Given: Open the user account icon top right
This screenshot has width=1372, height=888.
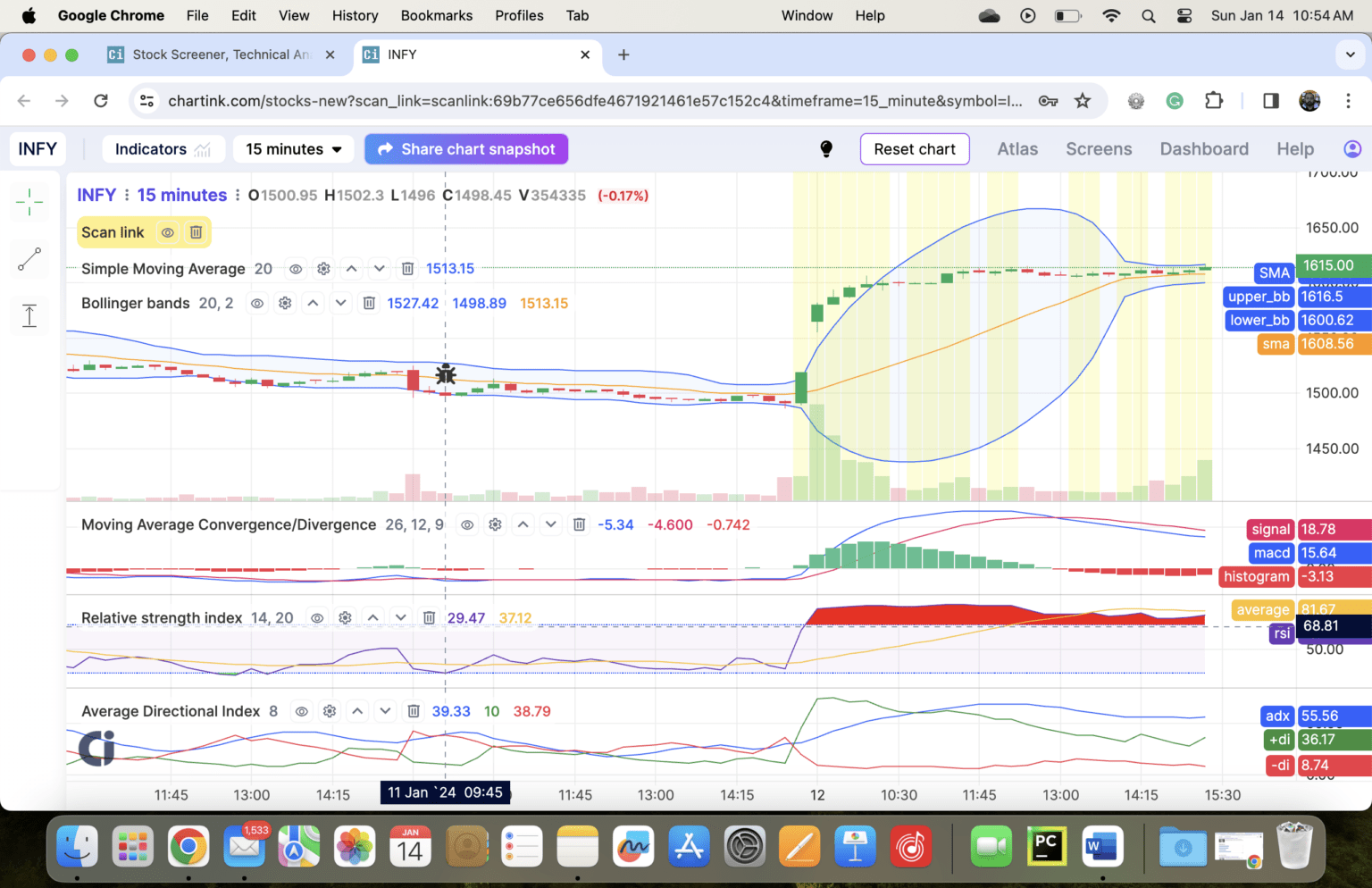Looking at the screenshot, I should (x=1351, y=148).
